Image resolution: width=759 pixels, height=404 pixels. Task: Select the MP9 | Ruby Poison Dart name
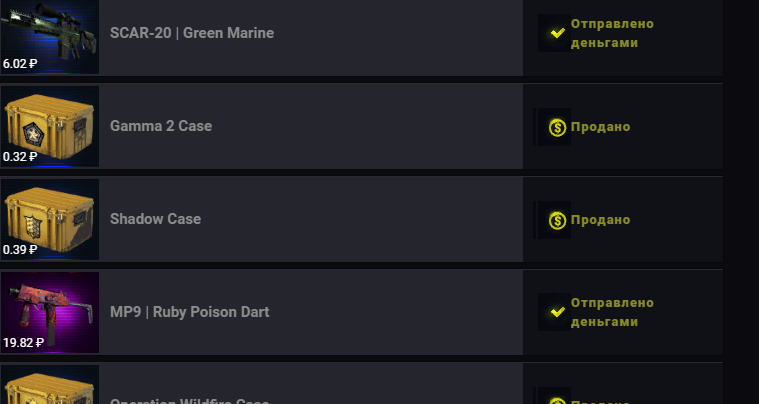click(189, 312)
